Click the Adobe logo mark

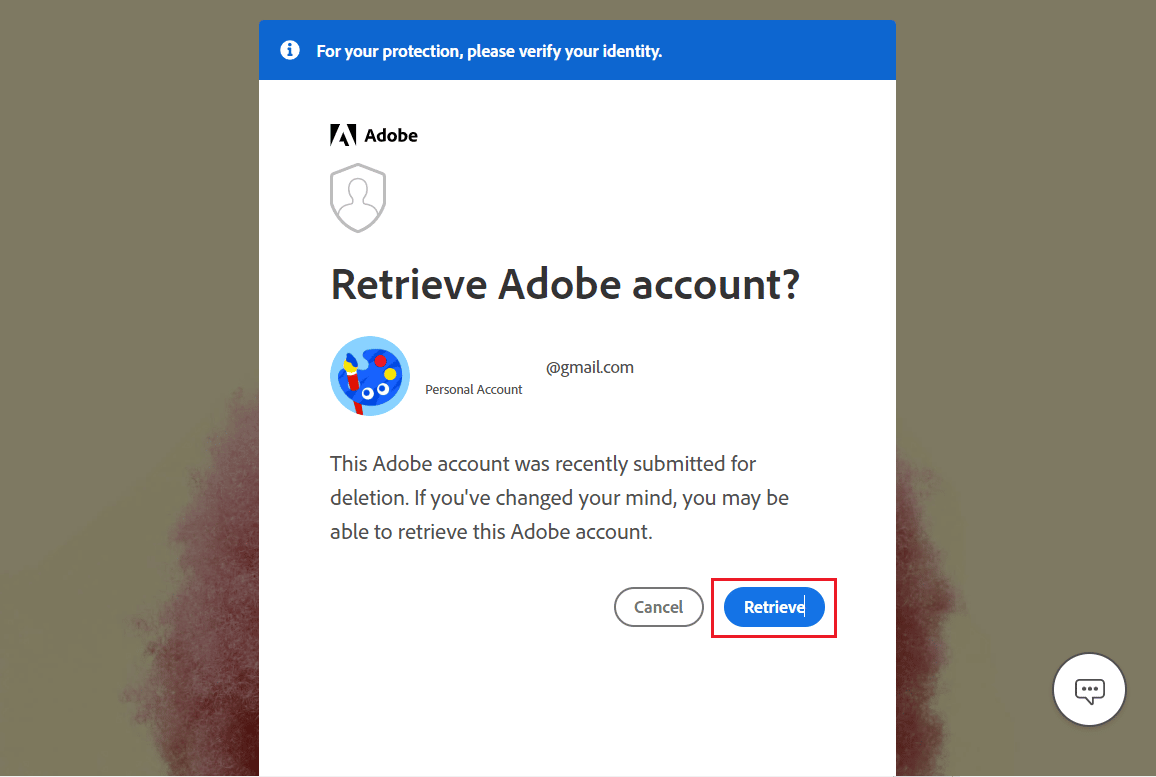coord(343,135)
